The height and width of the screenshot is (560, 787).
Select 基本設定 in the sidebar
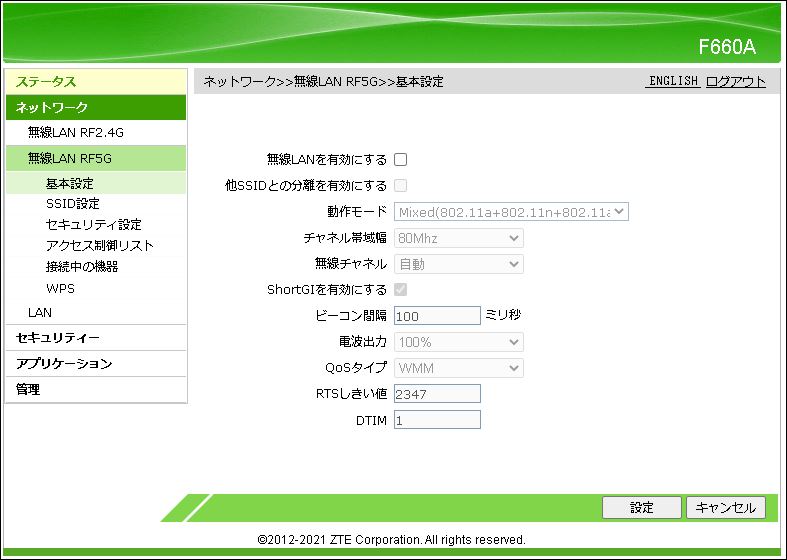tap(96, 184)
